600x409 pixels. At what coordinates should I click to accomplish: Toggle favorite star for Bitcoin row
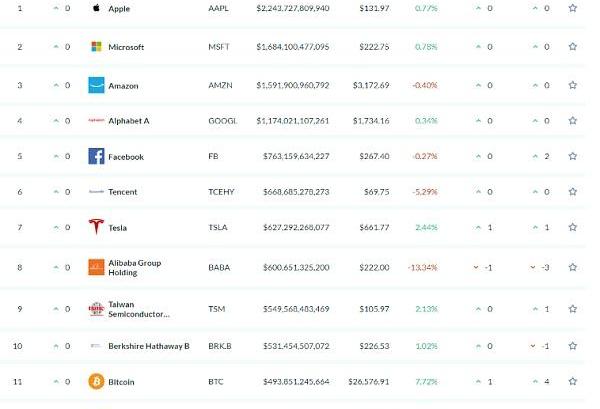573,382
